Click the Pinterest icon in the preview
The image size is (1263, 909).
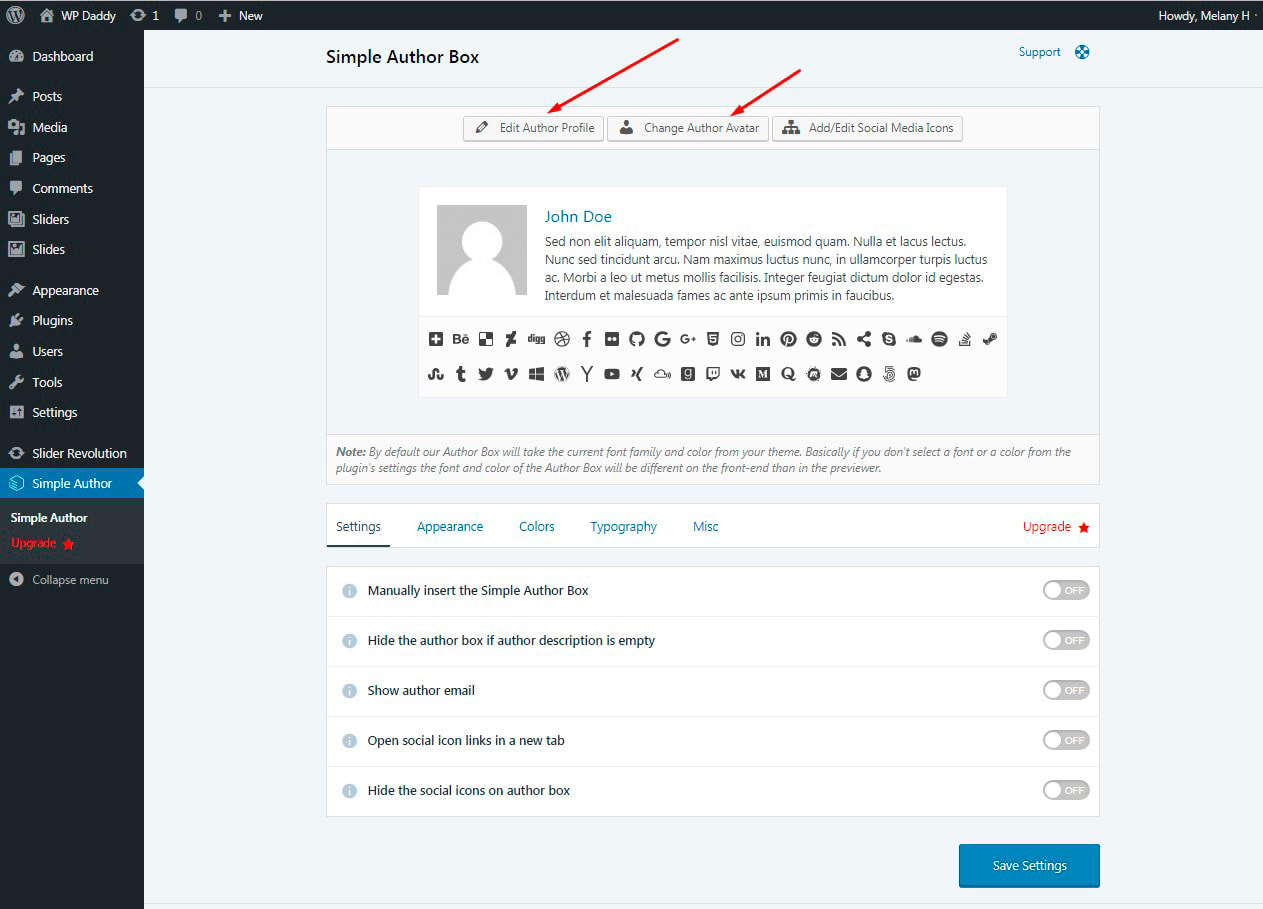click(x=788, y=339)
